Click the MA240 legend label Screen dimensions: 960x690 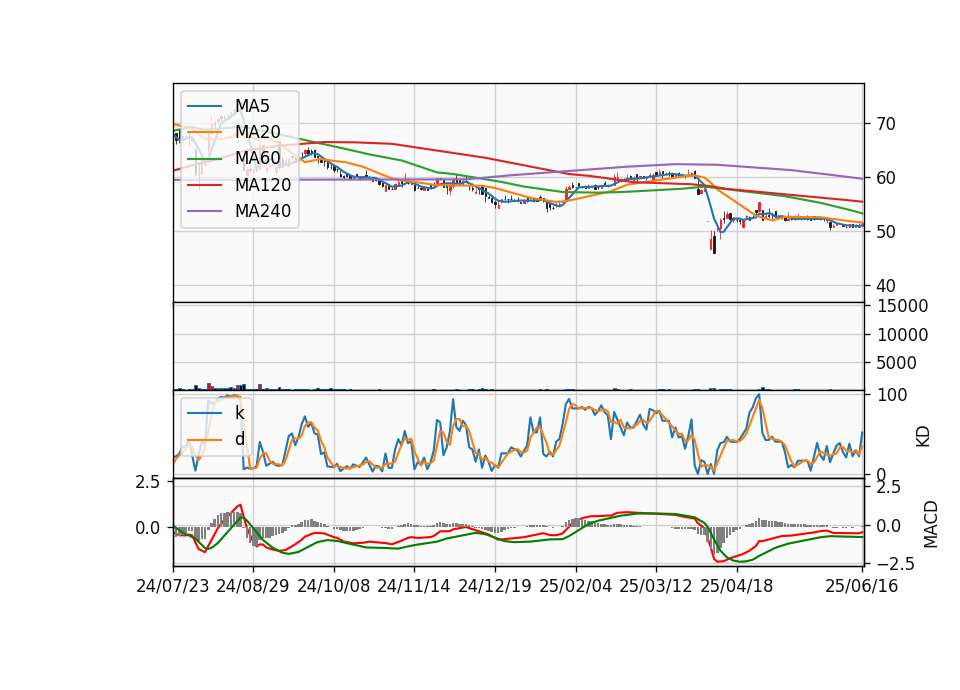[x=263, y=211]
